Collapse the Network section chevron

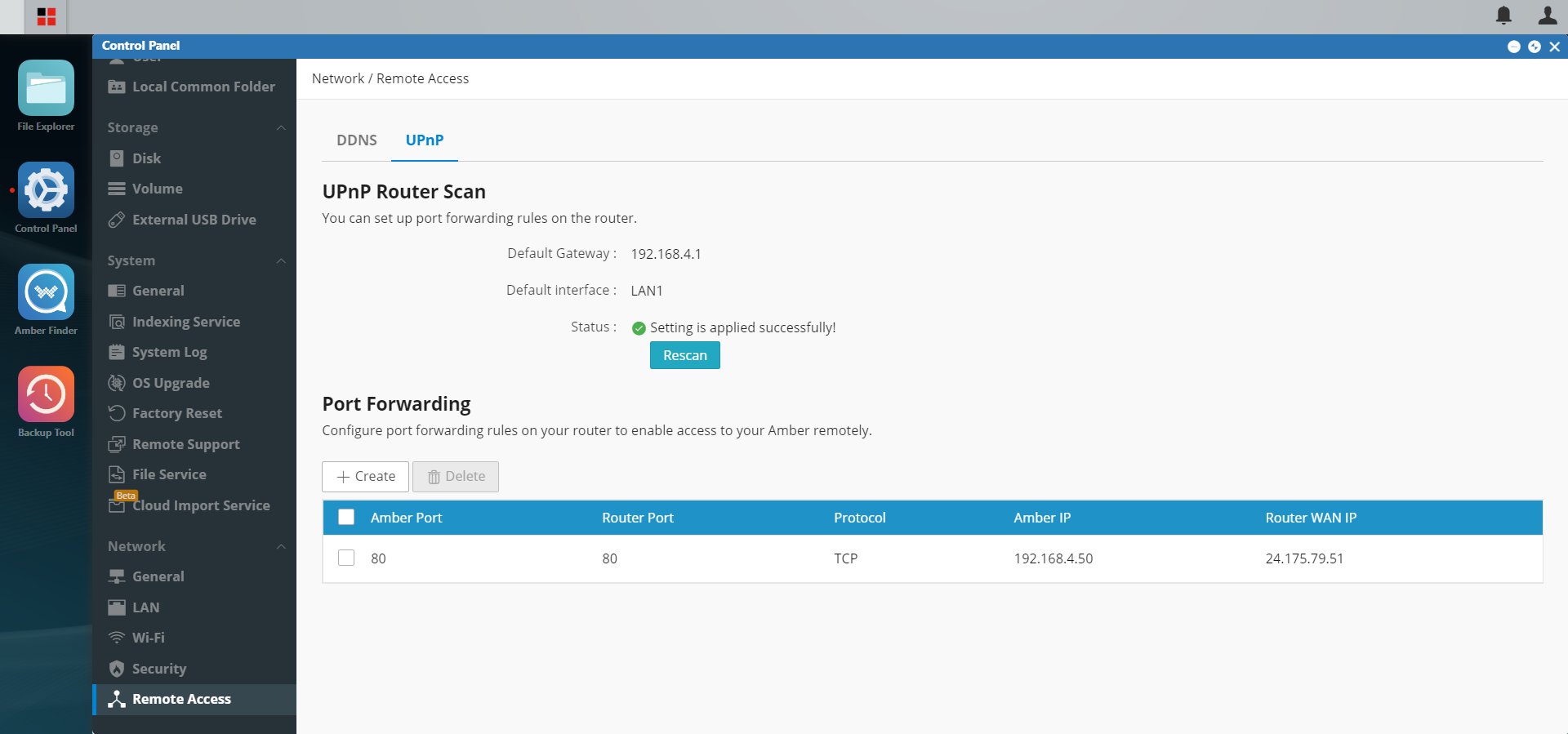coord(281,546)
